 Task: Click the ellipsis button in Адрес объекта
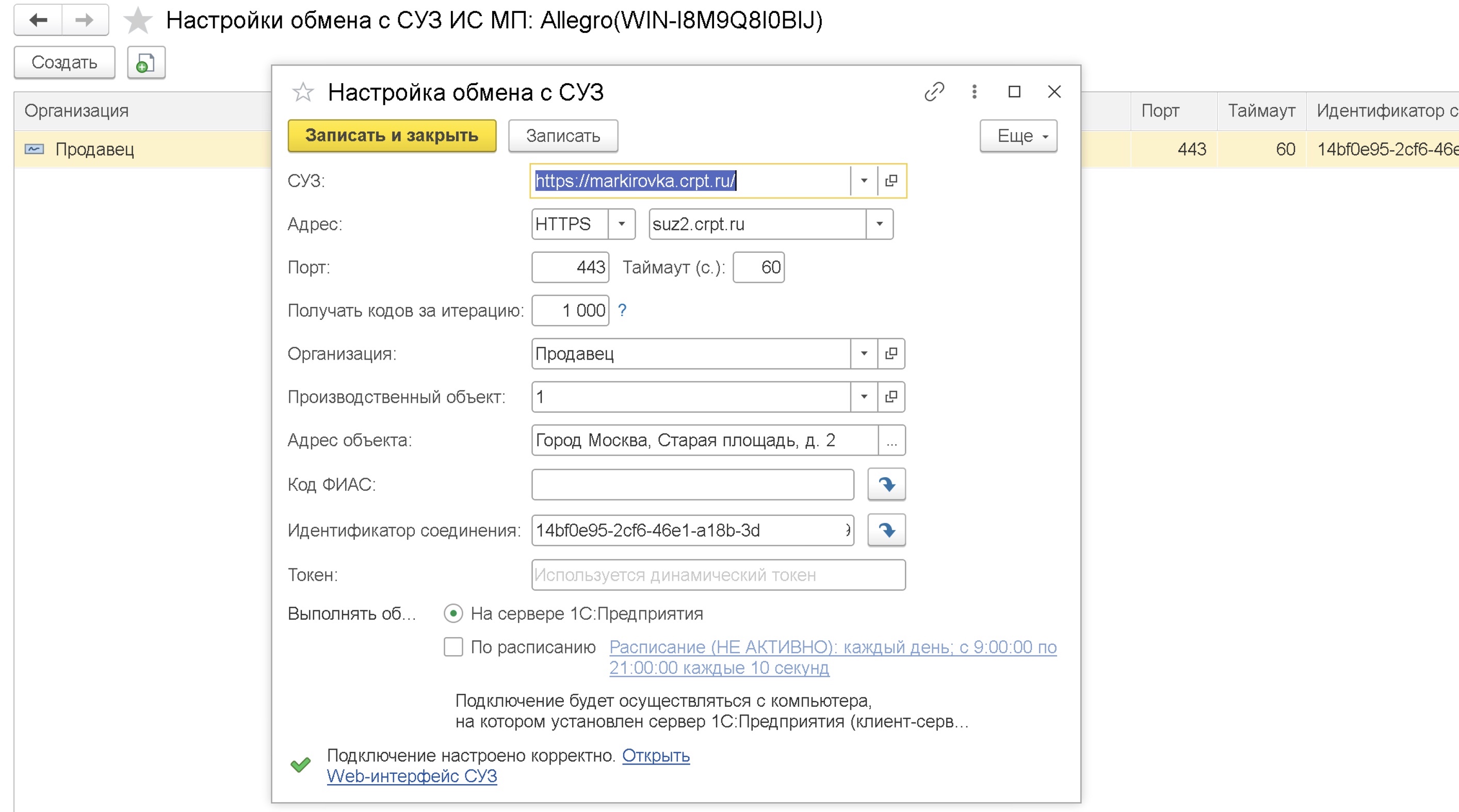[x=891, y=440]
